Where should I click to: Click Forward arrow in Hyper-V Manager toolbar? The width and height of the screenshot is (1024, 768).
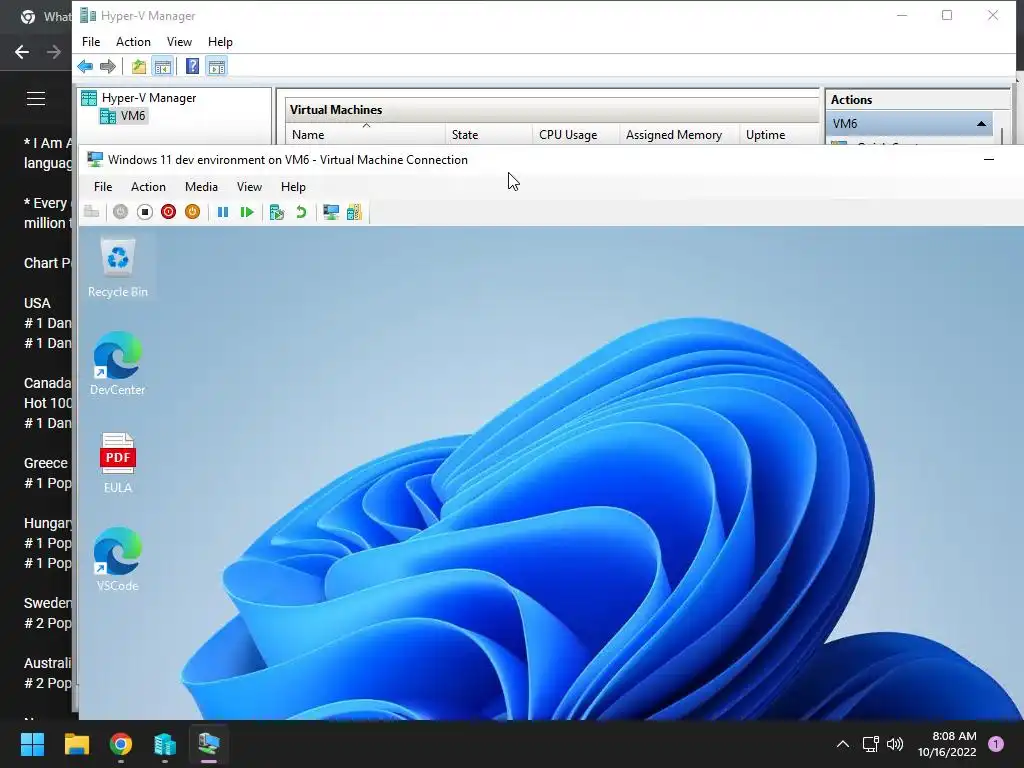coord(108,66)
